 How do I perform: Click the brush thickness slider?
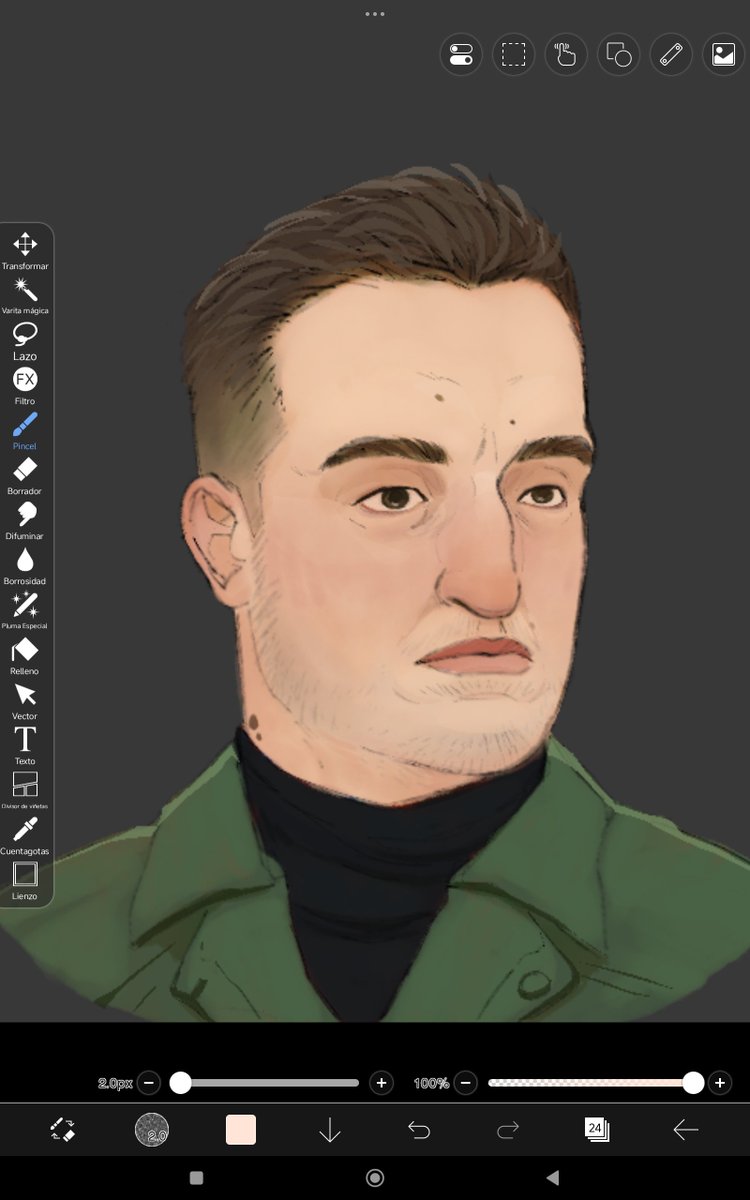[x=265, y=1082]
